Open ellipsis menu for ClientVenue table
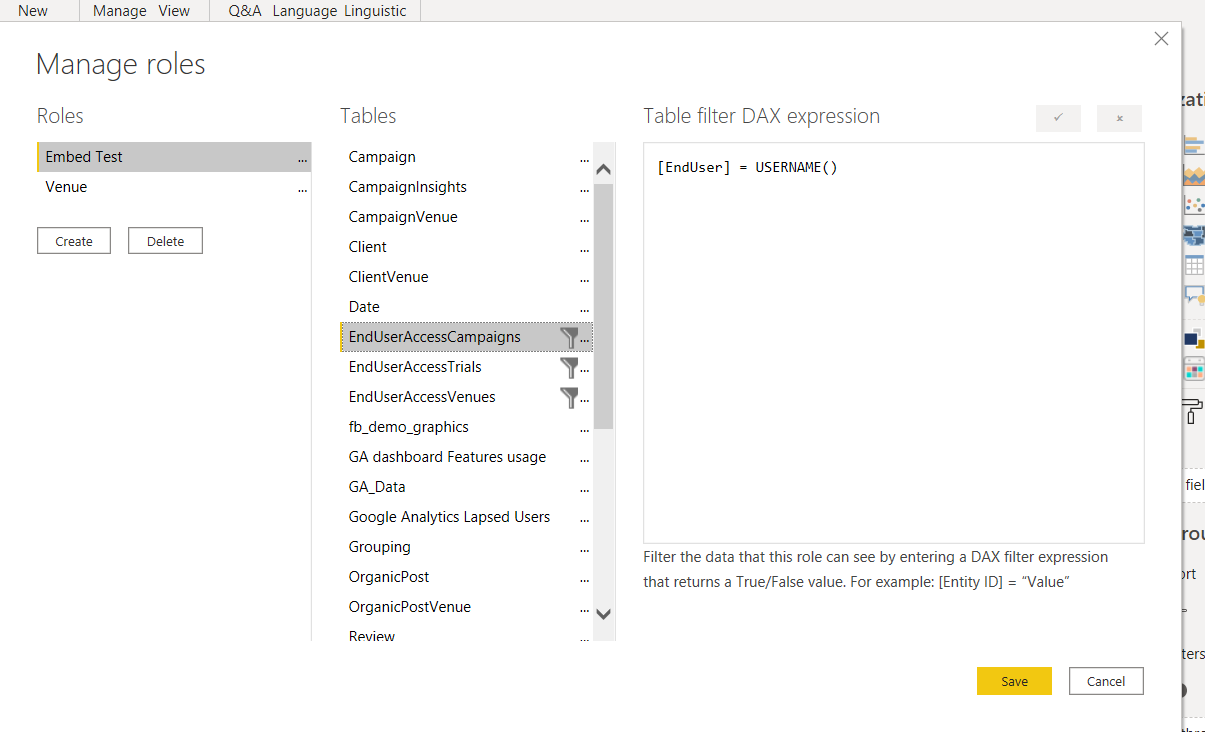Viewport: 1205px width, 732px height. click(x=585, y=279)
